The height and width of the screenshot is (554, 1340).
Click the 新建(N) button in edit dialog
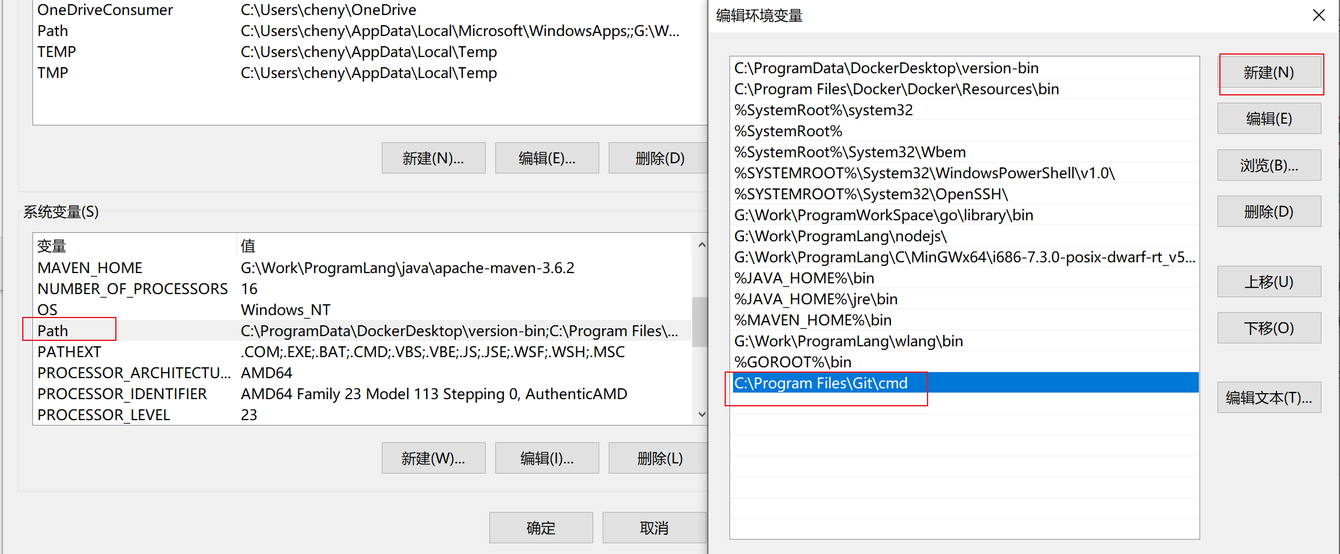point(1269,73)
